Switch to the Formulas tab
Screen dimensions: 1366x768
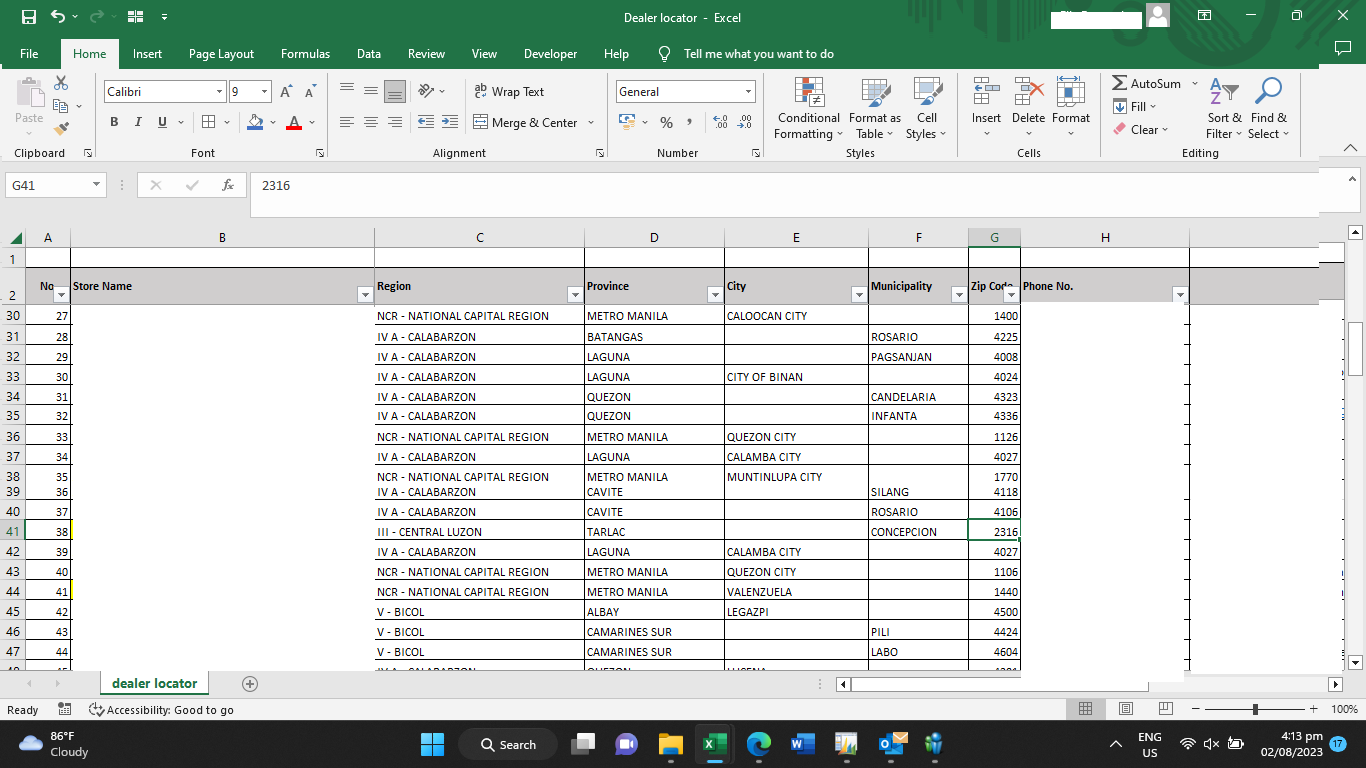tap(305, 54)
